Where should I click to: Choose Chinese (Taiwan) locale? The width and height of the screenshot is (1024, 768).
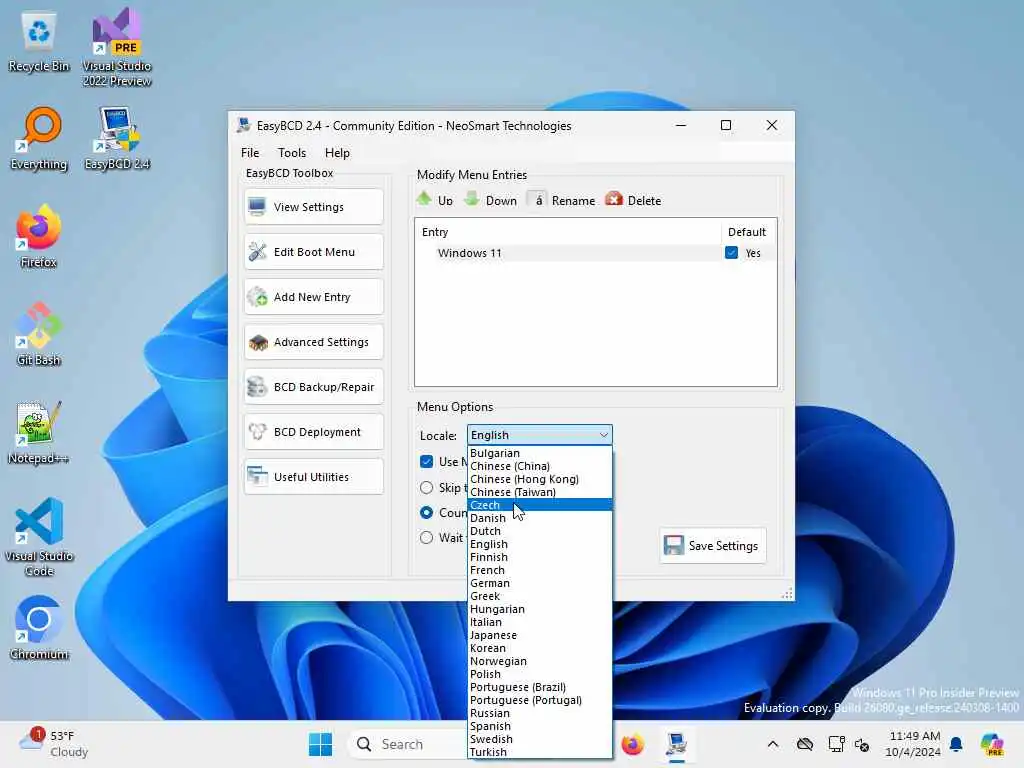click(539, 492)
